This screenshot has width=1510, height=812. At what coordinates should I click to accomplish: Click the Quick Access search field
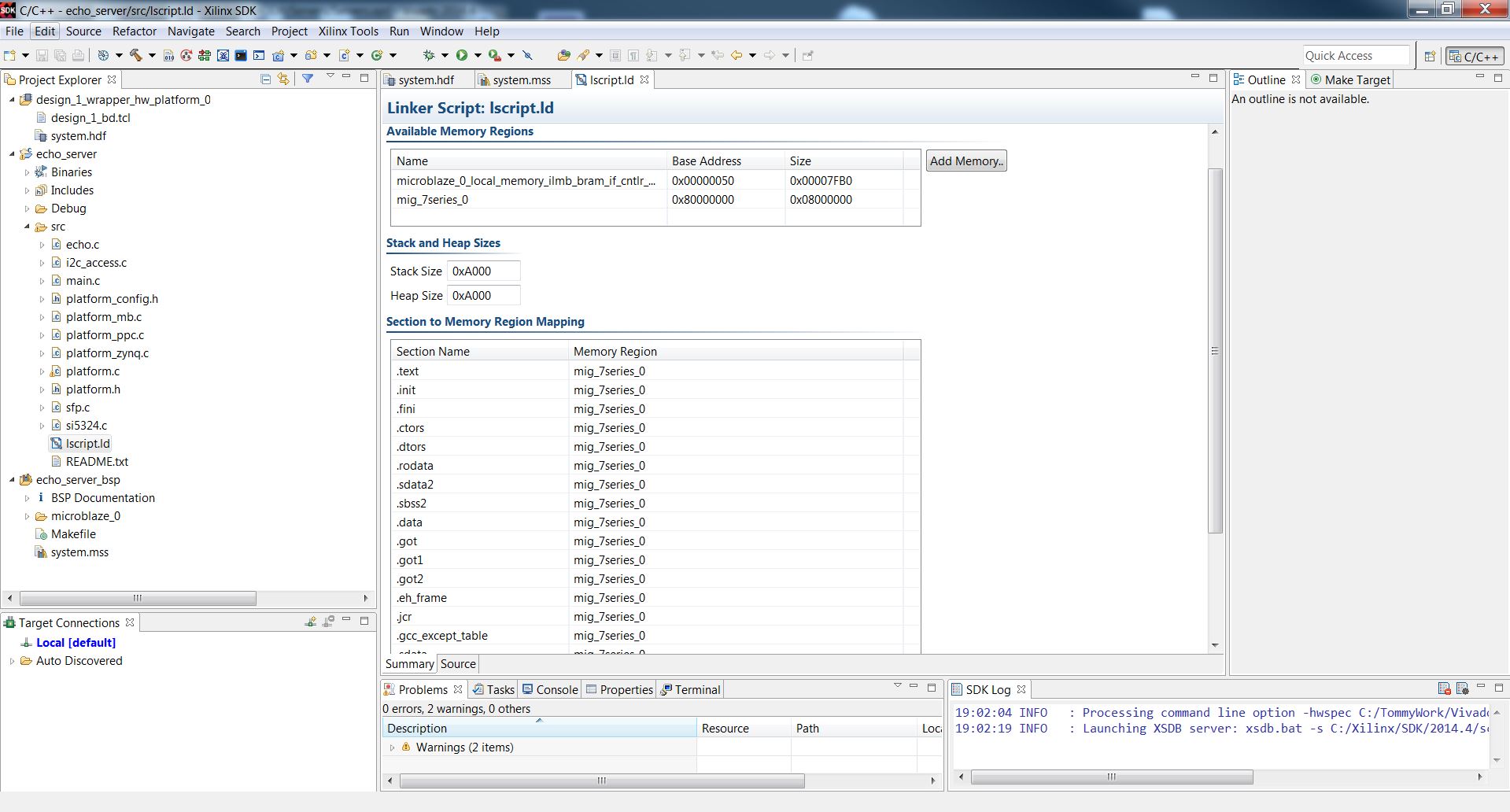coord(1356,55)
